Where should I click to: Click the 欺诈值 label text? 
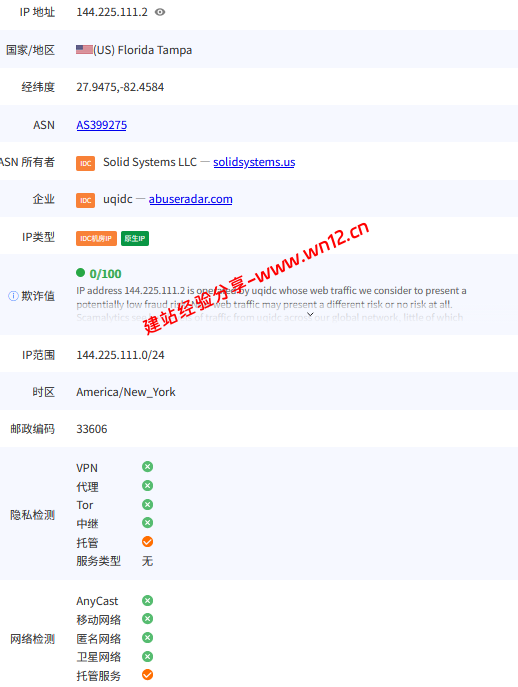pos(38,296)
